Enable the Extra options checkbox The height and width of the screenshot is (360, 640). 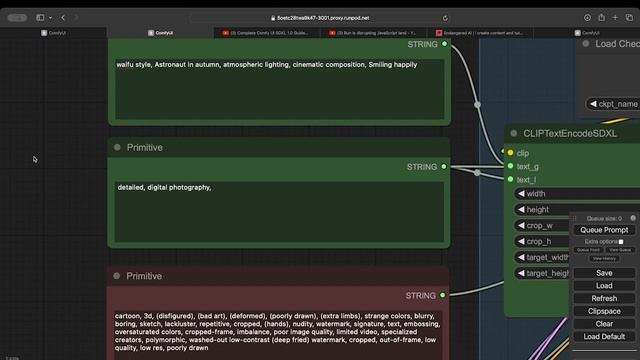(x=621, y=242)
